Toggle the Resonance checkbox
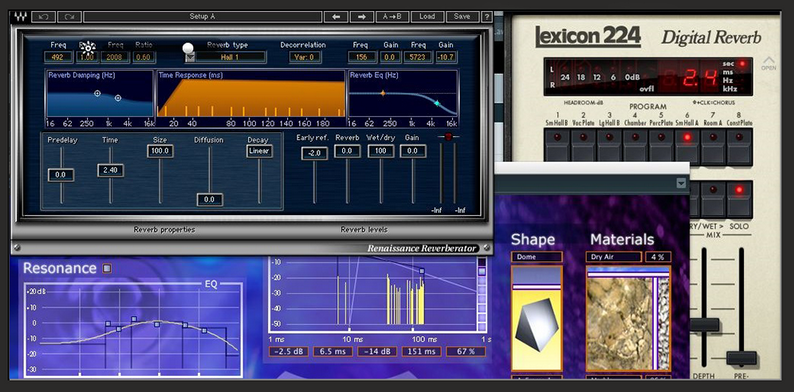794x392 pixels. [107, 268]
